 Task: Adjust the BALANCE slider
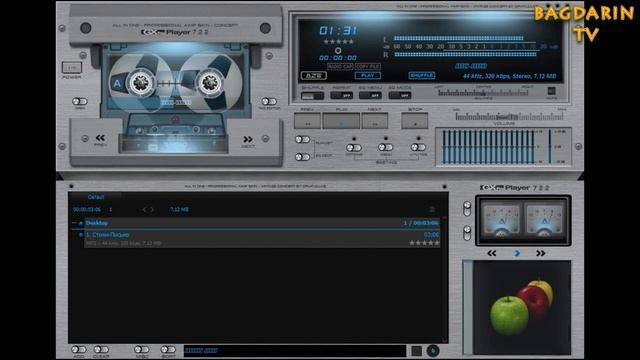pyautogui.click(x=484, y=93)
